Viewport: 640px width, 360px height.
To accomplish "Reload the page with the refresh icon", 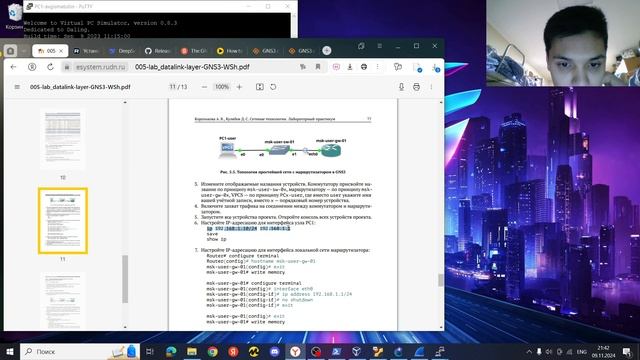I will 50,67.
